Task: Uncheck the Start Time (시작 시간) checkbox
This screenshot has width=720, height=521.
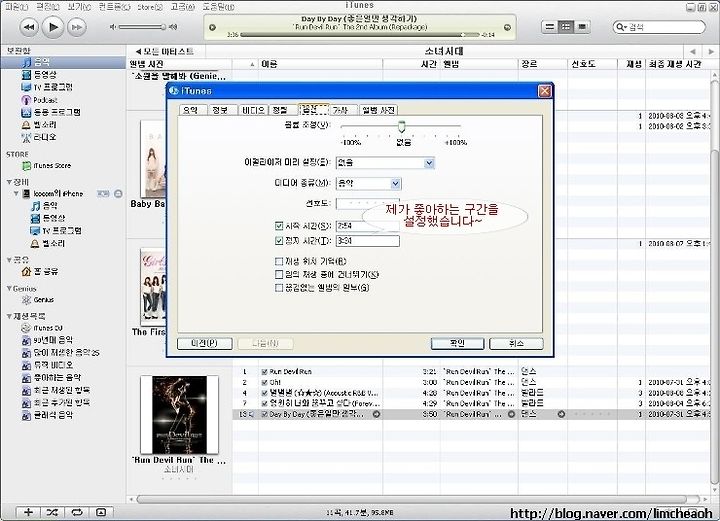Action: point(279,226)
